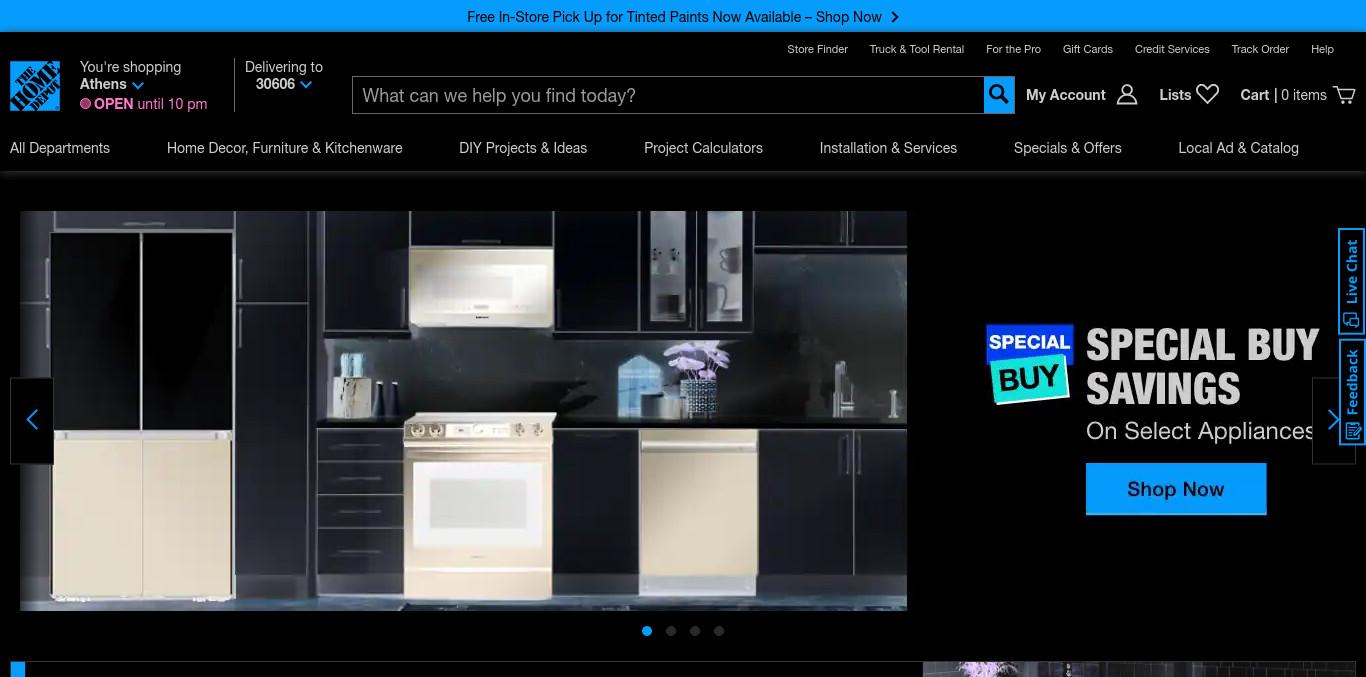Click the OPEN until 10 pm status
This screenshot has height=677, width=1366.
coord(144,104)
